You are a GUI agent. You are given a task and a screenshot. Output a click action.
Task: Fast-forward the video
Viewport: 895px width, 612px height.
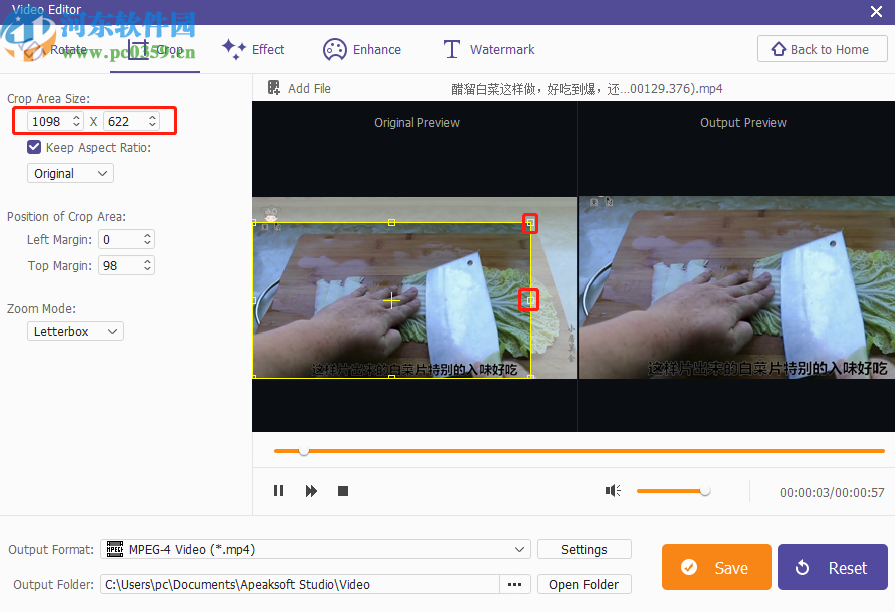coord(311,490)
